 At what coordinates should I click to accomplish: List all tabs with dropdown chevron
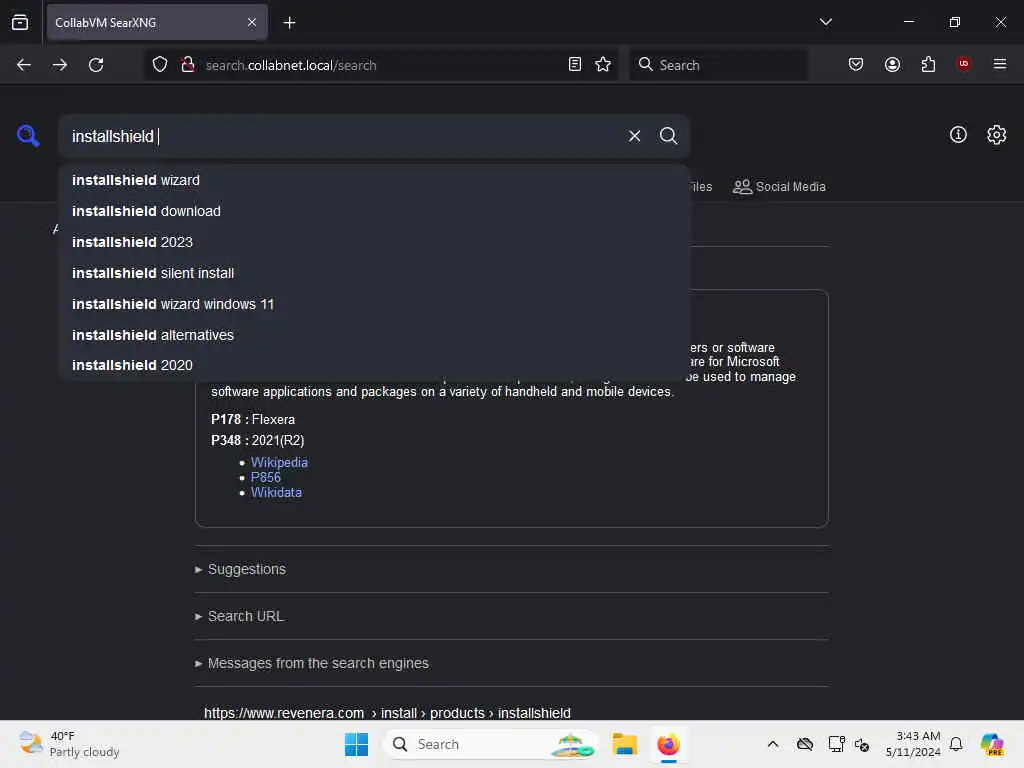click(x=825, y=22)
